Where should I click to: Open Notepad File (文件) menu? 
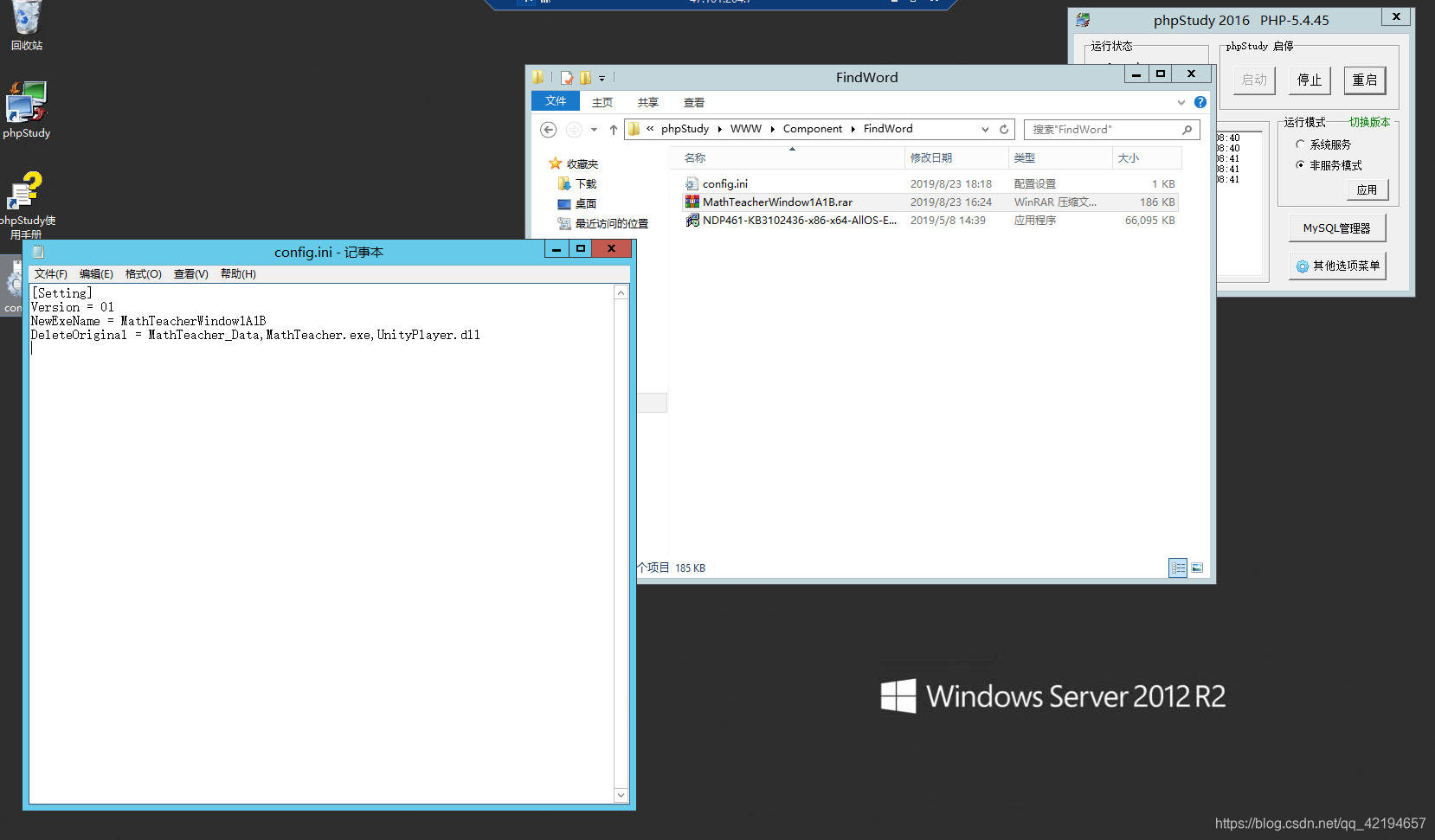pyautogui.click(x=50, y=274)
